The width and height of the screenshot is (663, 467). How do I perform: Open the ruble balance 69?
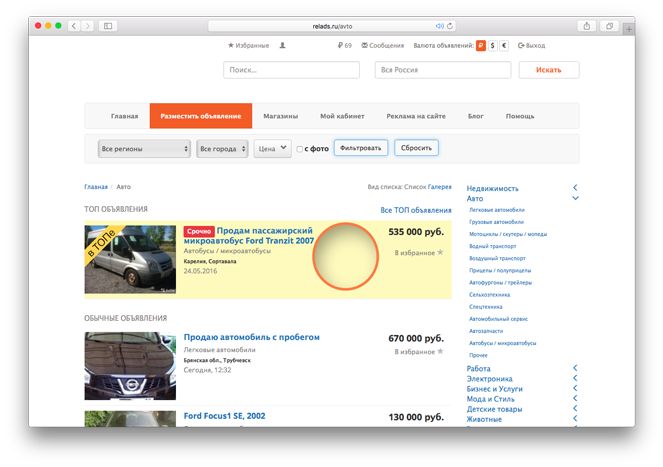pyautogui.click(x=345, y=45)
